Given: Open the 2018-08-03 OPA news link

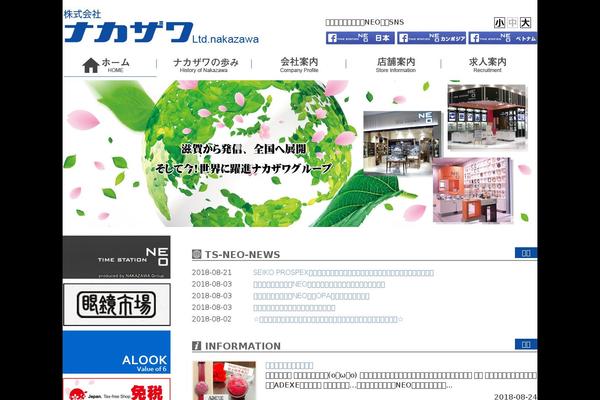Looking at the screenshot, I should (311, 296).
